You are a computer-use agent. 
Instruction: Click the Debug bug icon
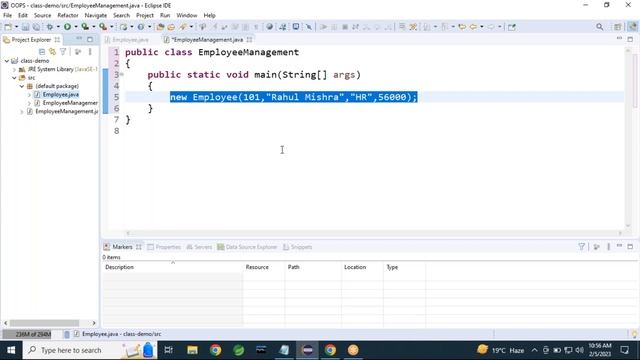click(50, 27)
